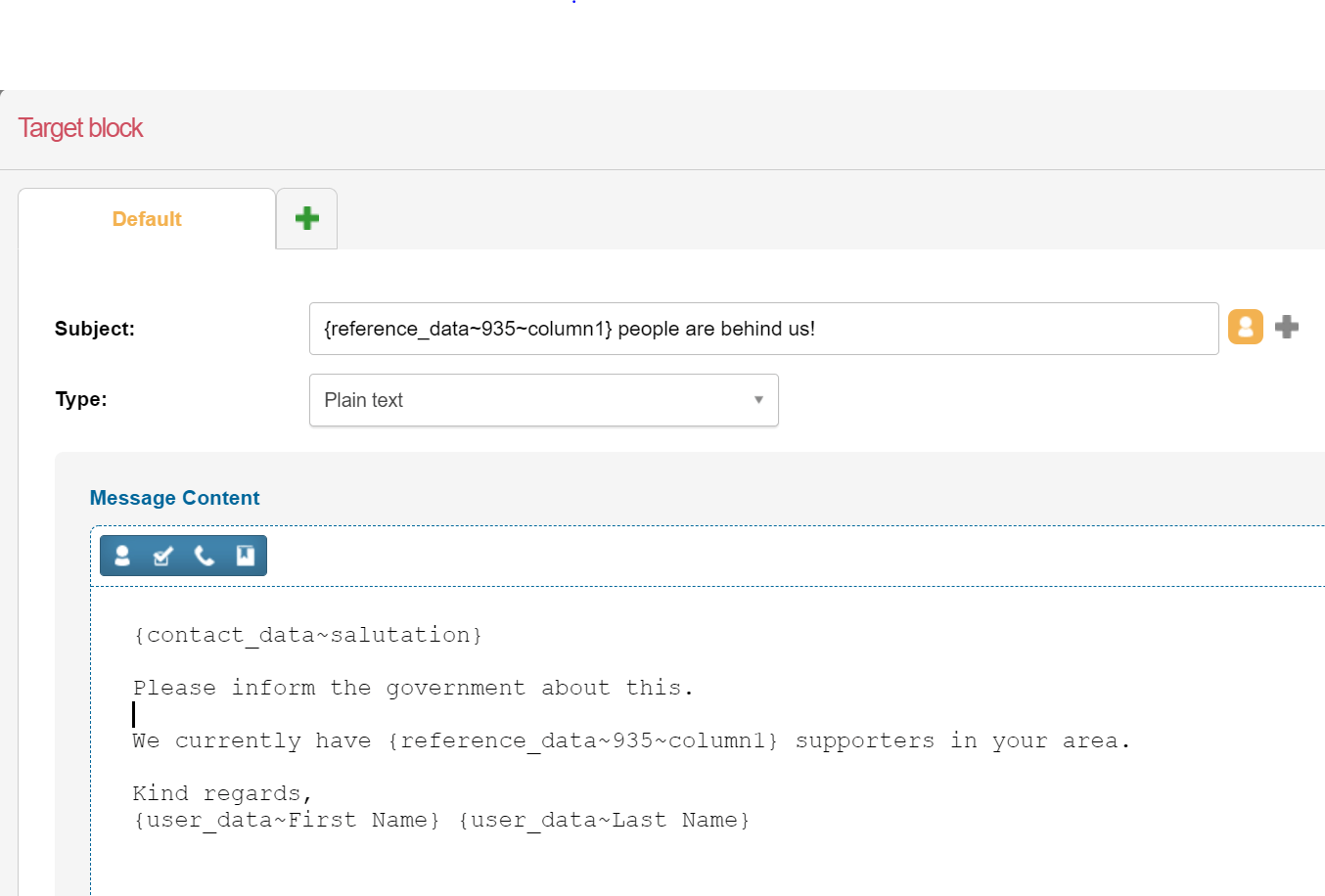Click the bookmark book icon in message toolbar
1325x896 pixels.
coord(245,556)
